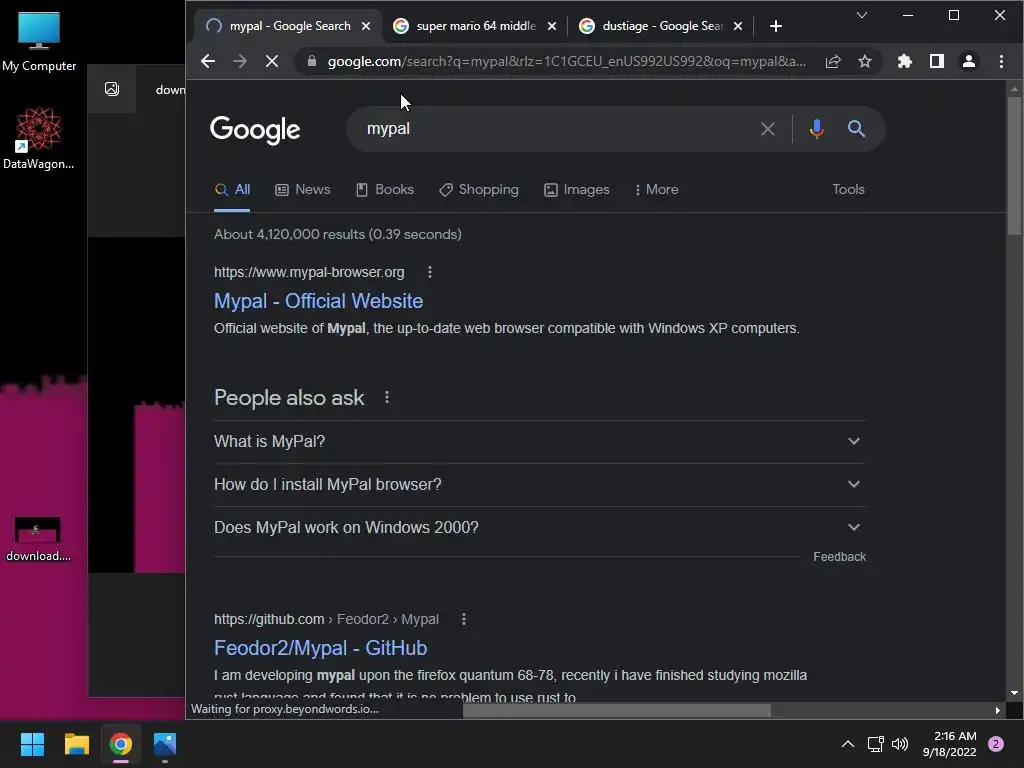Click the Feedback link

pos(839,557)
